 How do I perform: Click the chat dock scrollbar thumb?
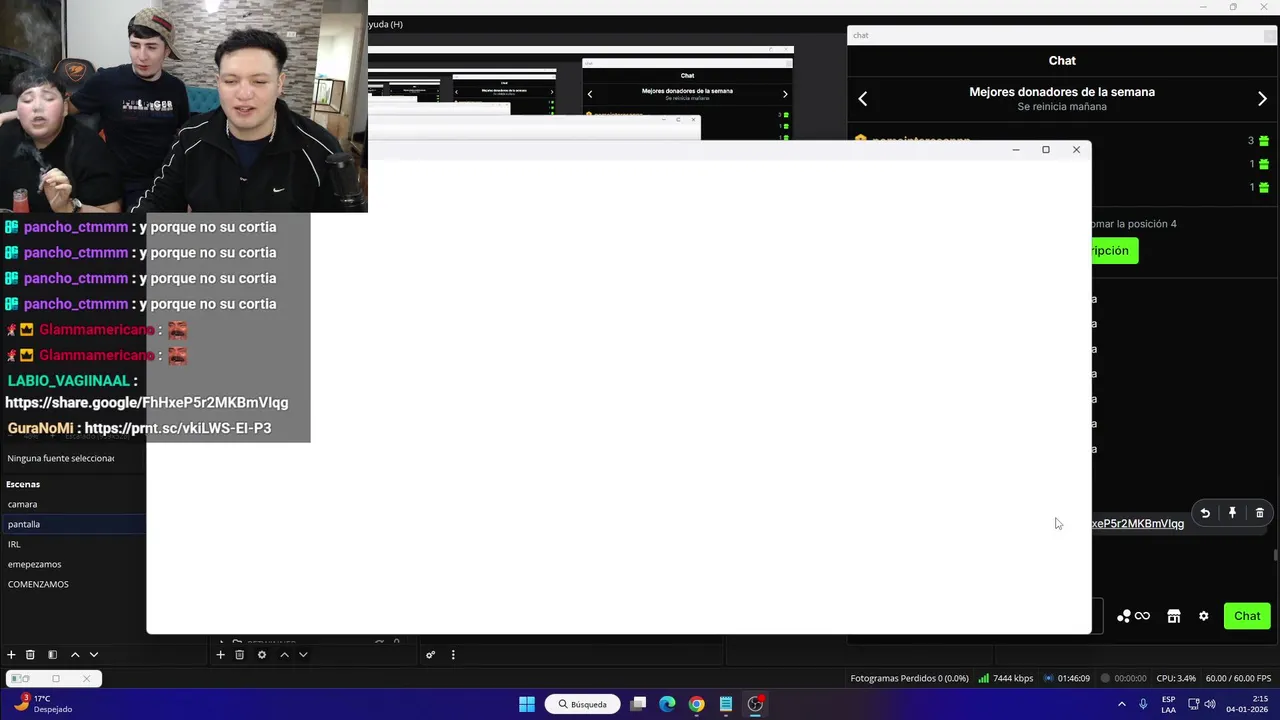1274,555
